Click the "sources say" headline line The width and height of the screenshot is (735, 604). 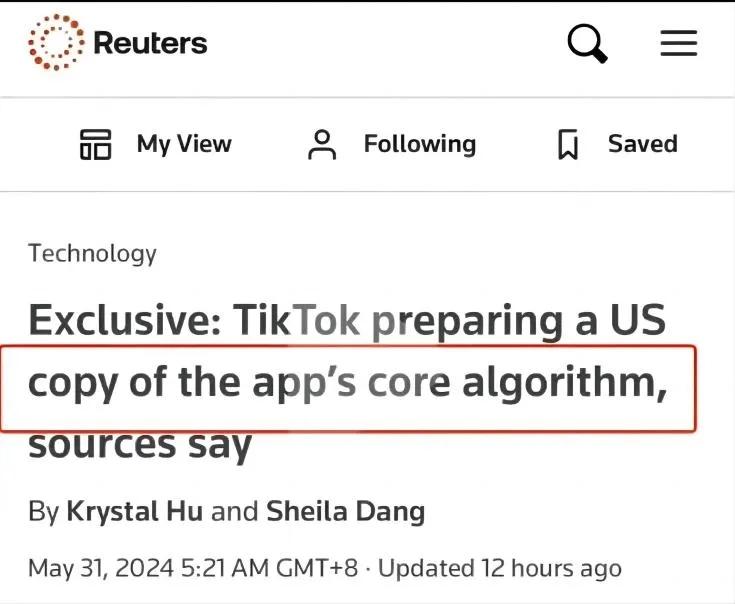140,442
